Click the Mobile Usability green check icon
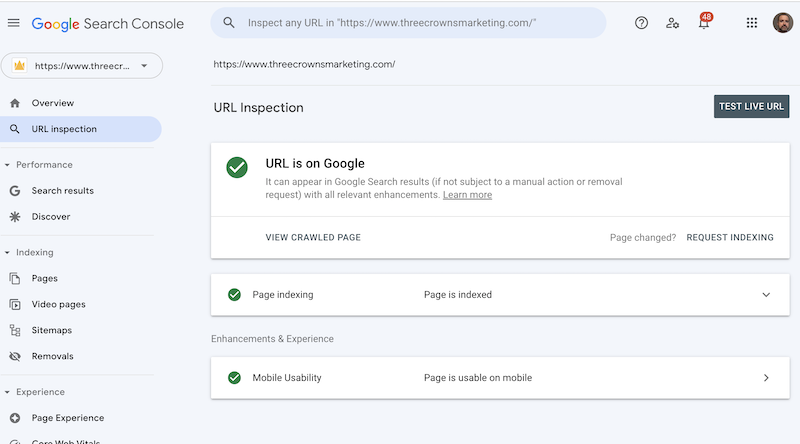 234,378
